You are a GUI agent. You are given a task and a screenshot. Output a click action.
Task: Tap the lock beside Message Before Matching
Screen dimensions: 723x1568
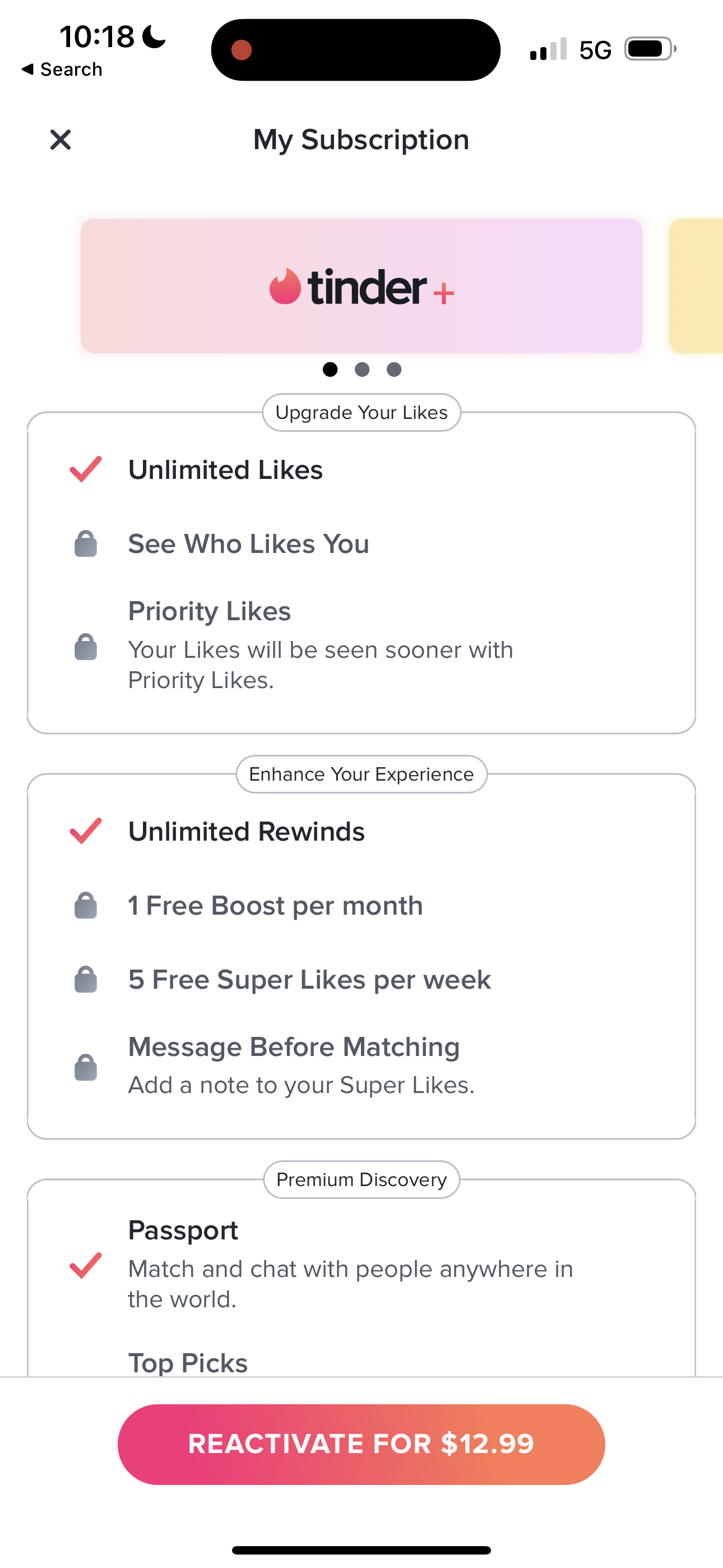86,1067
